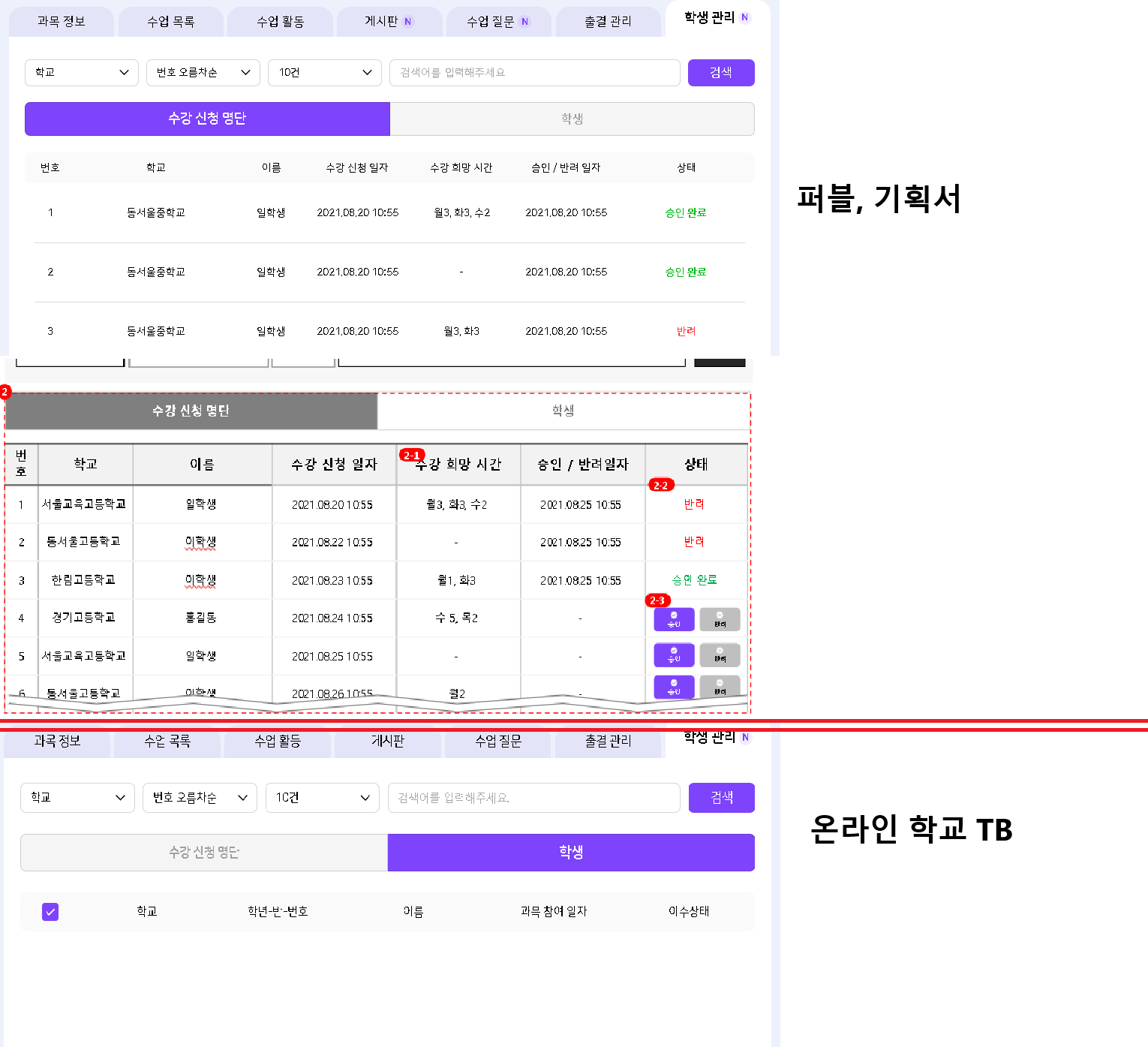
Task: Click 승인 icon in the 2021.08.25 request row
Action: [x=674, y=655]
